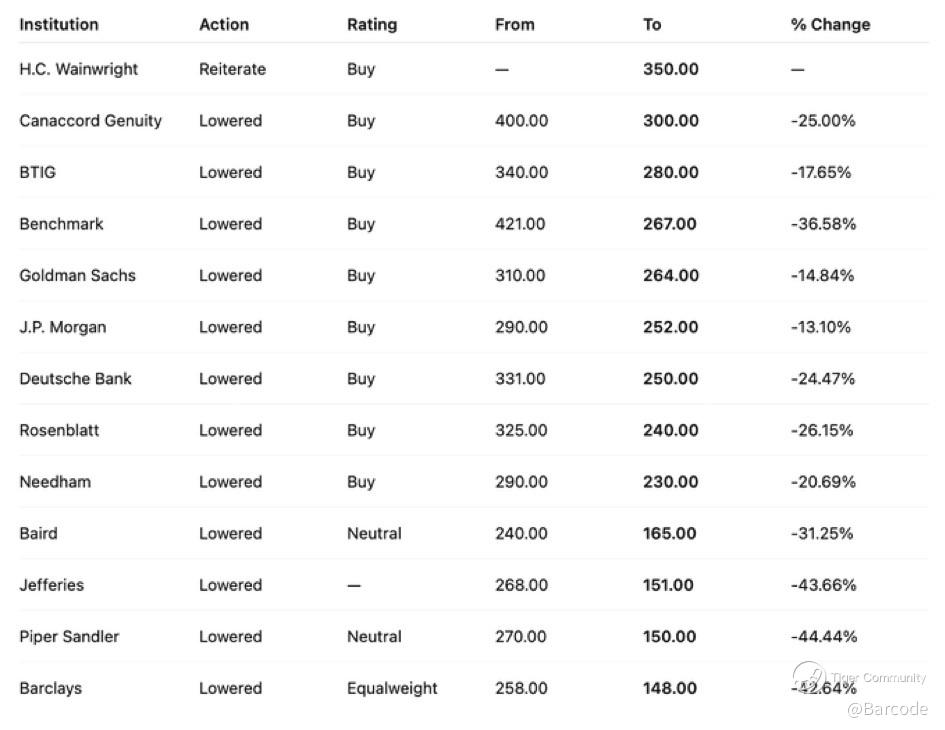
Task: Click the To column header
Action: pyautogui.click(x=652, y=24)
